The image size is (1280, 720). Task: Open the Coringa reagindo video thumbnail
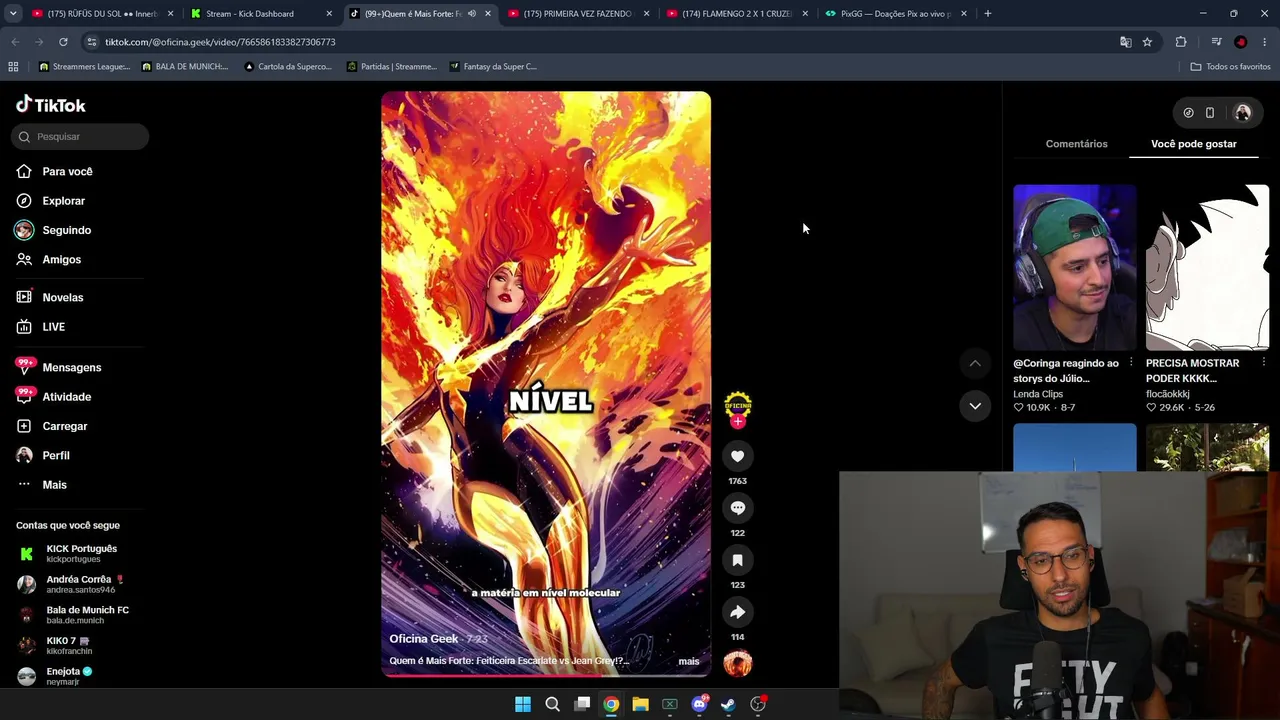1075,267
